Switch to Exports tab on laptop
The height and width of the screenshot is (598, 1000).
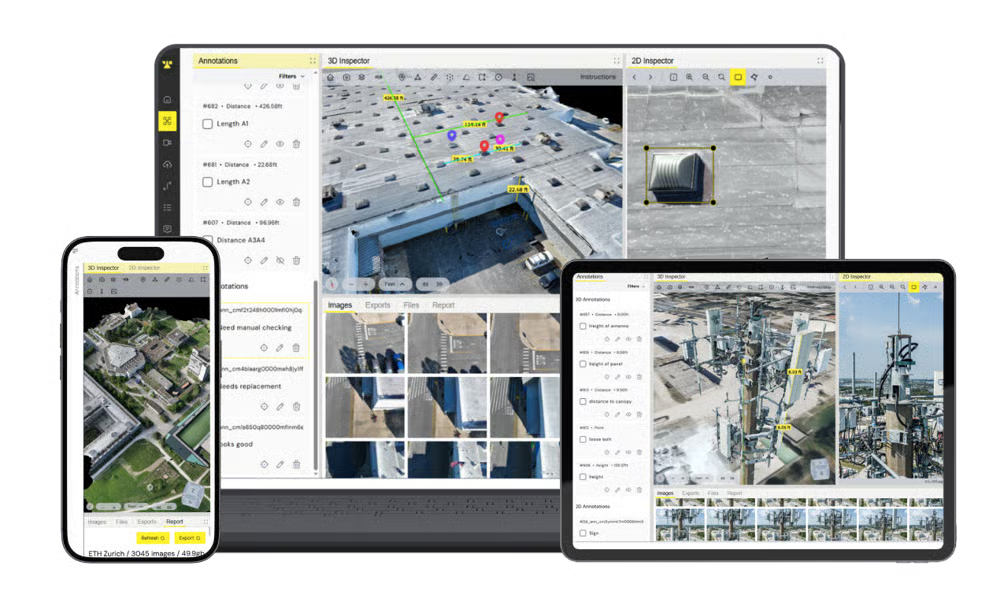pos(378,305)
